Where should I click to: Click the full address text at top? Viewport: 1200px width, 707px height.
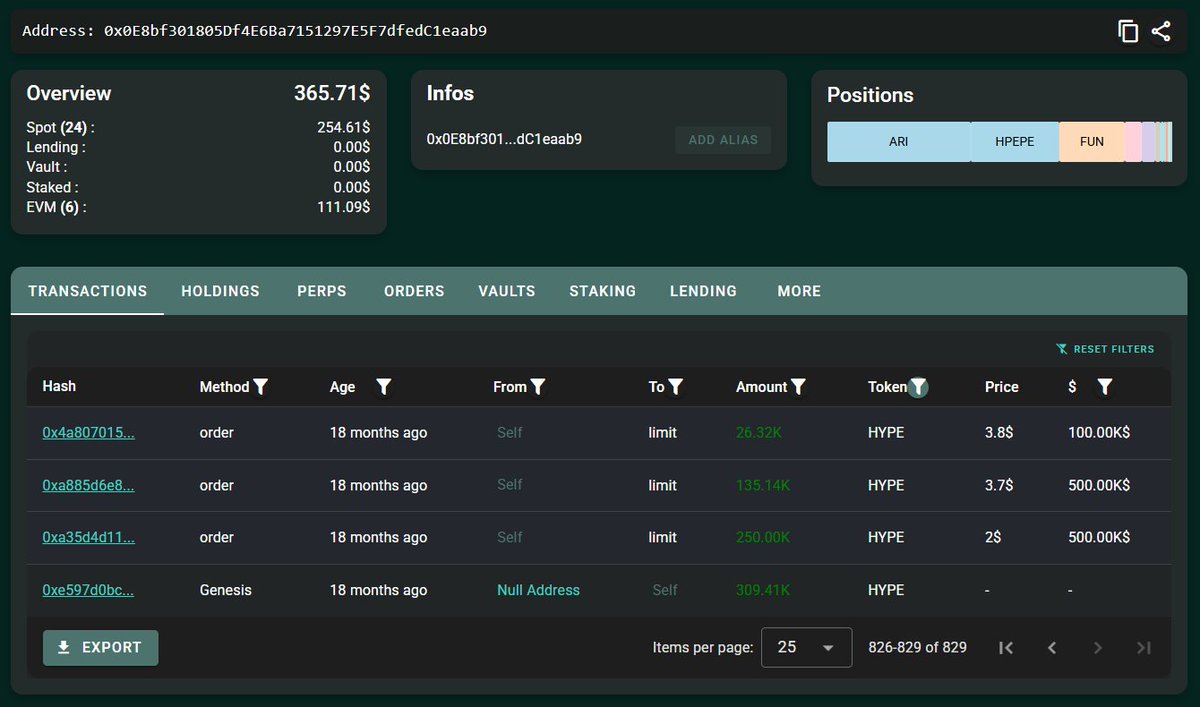click(x=296, y=31)
